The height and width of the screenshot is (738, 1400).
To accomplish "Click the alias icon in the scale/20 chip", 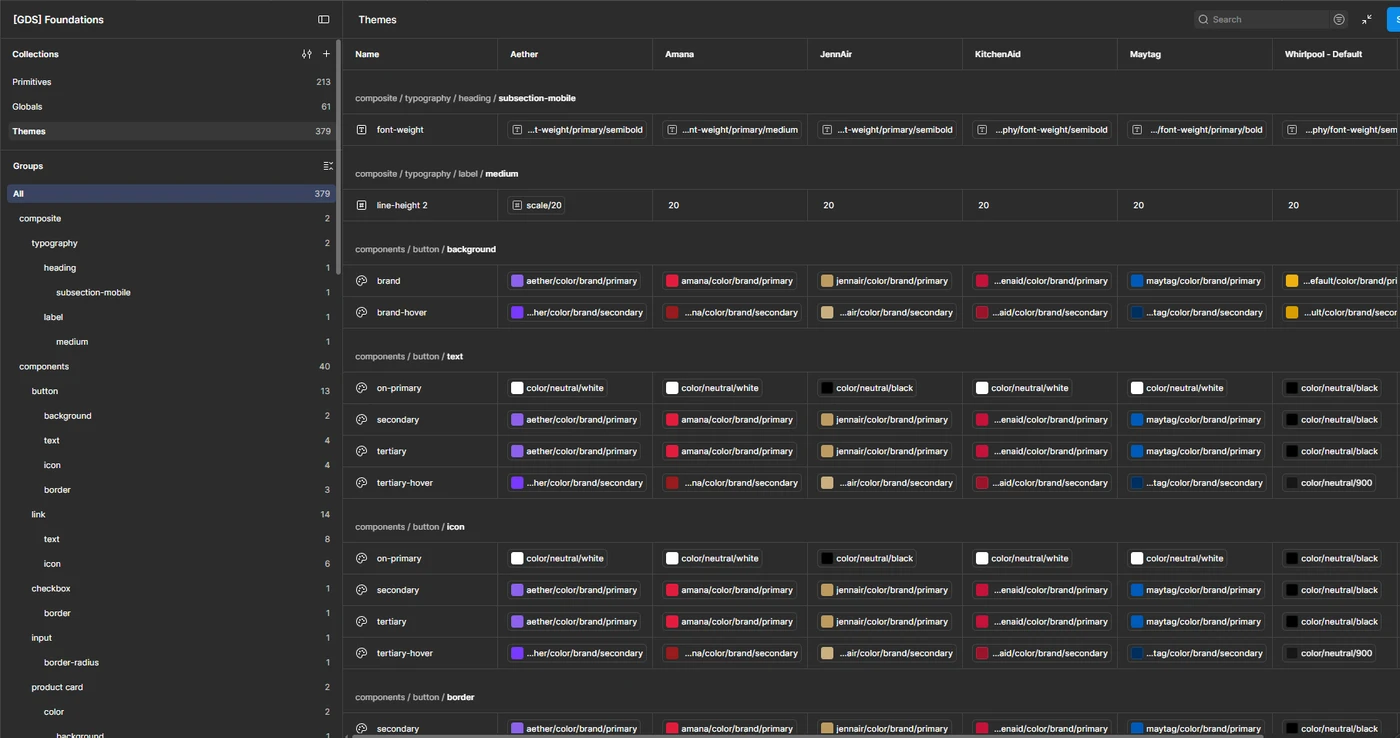I will tap(517, 205).
